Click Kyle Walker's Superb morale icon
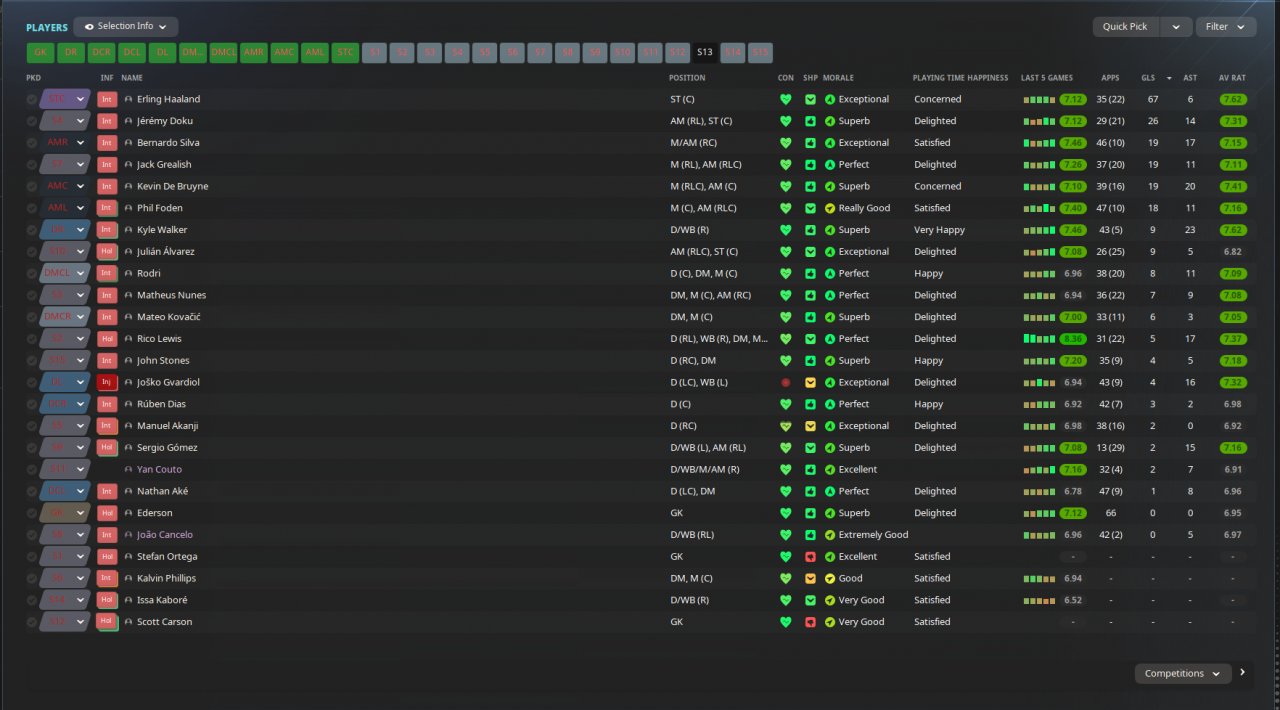 coord(829,230)
